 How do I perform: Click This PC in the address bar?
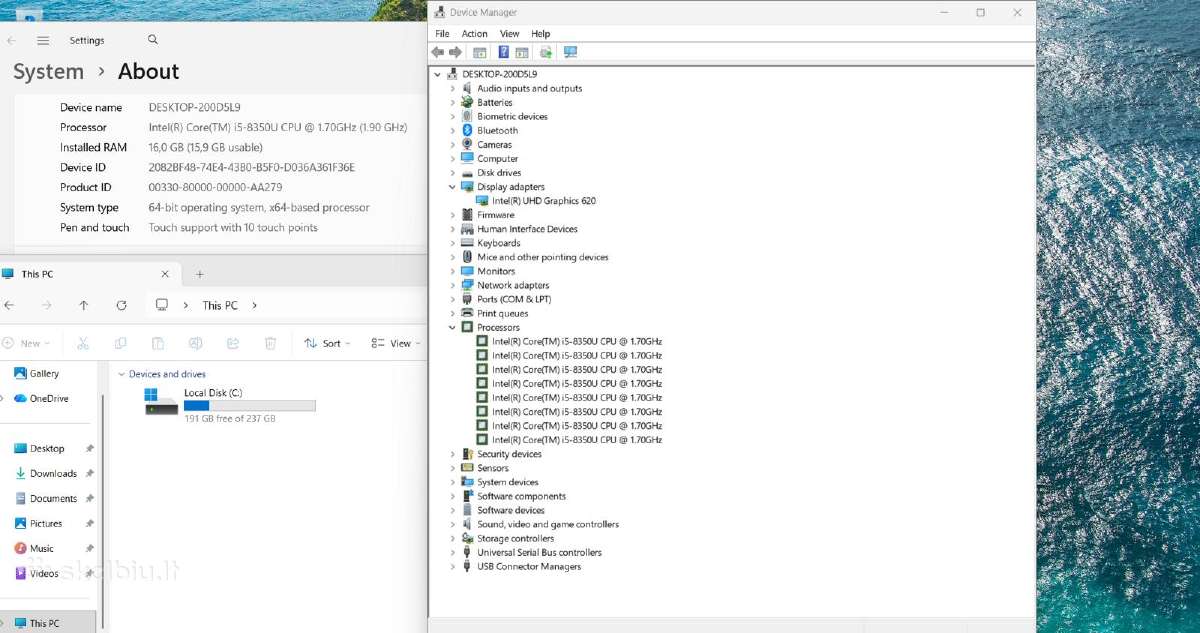[x=220, y=305]
